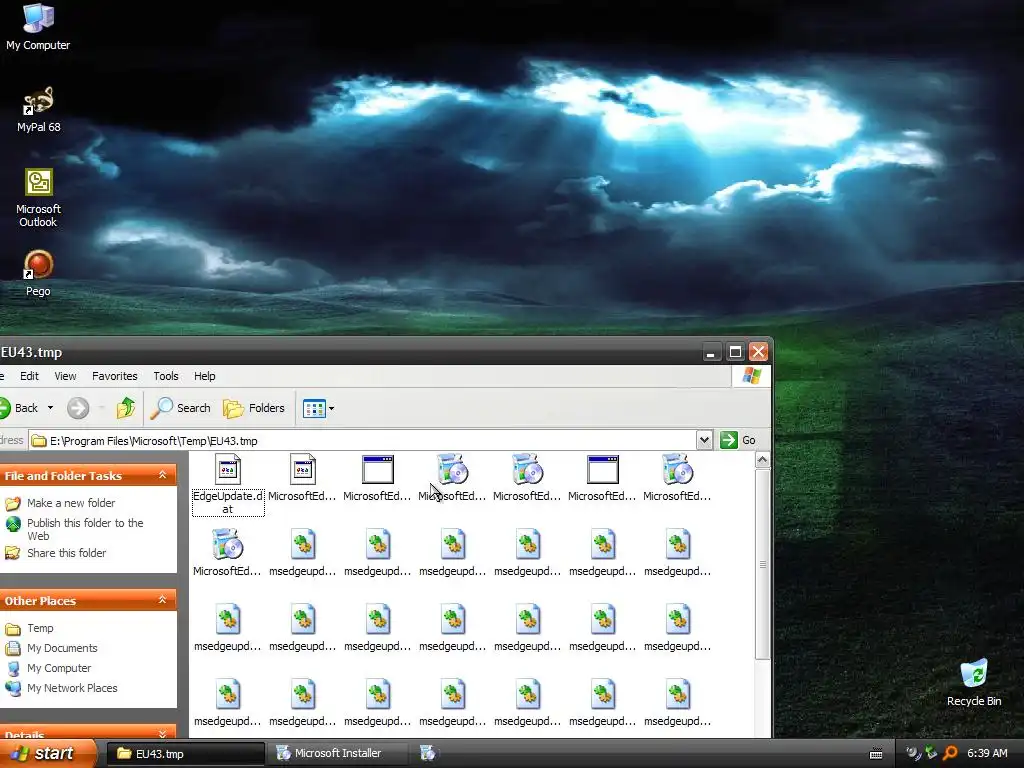Image resolution: width=1024 pixels, height=768 pixels.
Task: Click the green arrow tray icon
Action: coord(931,753)
